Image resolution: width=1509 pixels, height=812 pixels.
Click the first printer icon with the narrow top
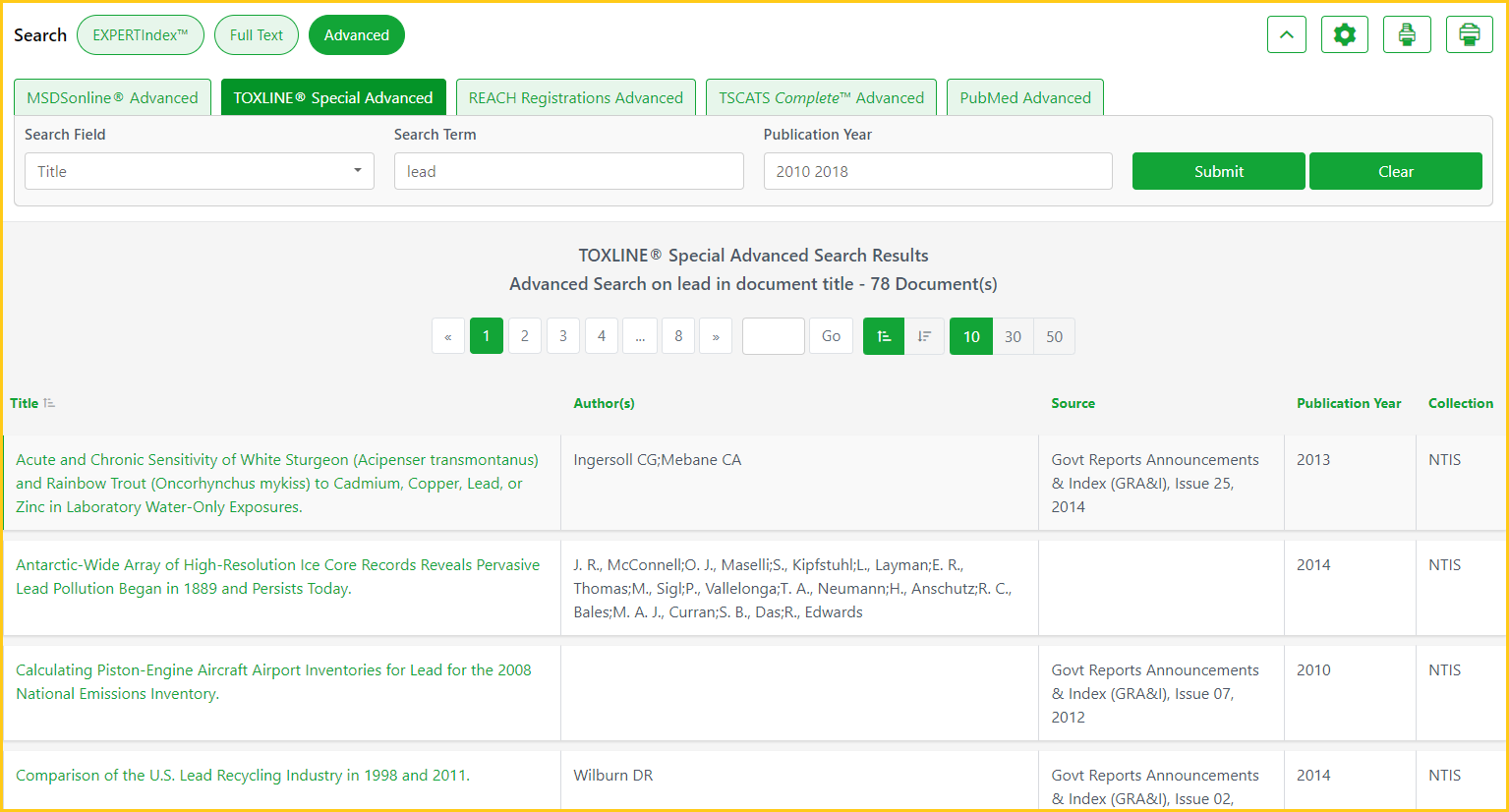click(1407, 35)
